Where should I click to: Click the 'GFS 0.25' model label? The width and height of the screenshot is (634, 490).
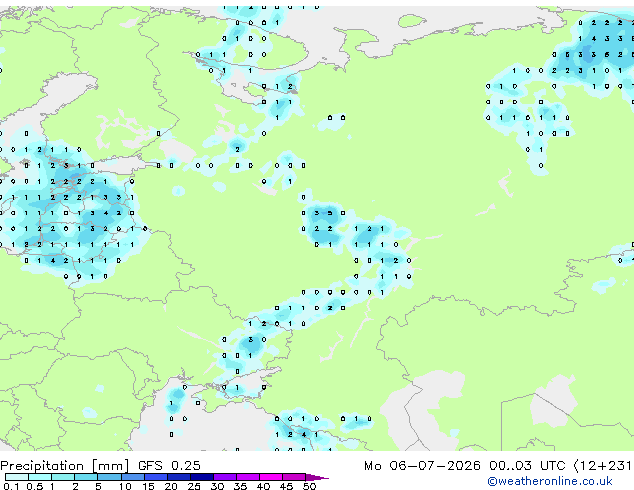point(169,466)
